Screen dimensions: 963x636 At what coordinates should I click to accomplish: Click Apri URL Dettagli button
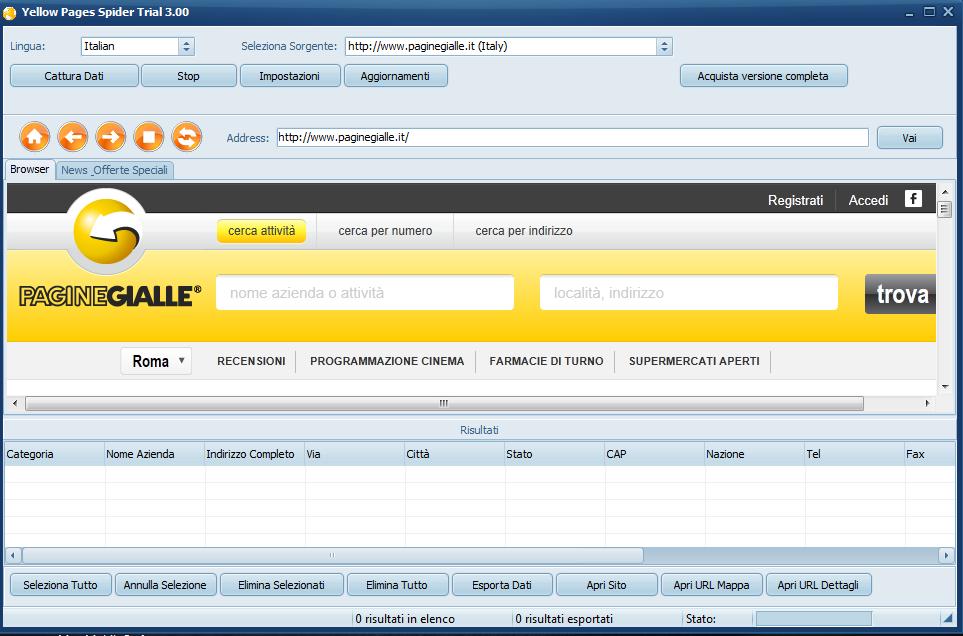point(818,585)
